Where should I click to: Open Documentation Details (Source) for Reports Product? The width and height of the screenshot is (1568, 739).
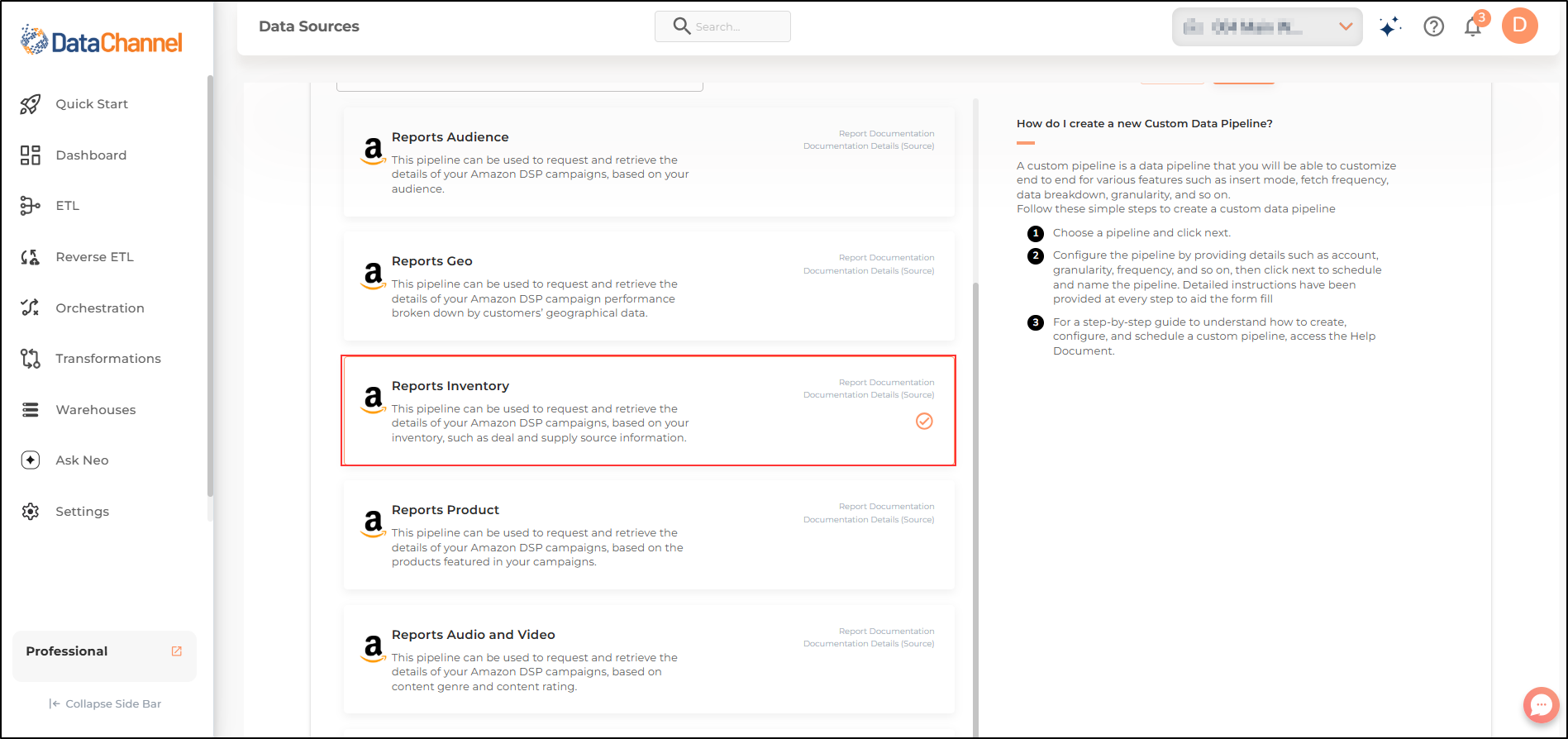point(869,520)
